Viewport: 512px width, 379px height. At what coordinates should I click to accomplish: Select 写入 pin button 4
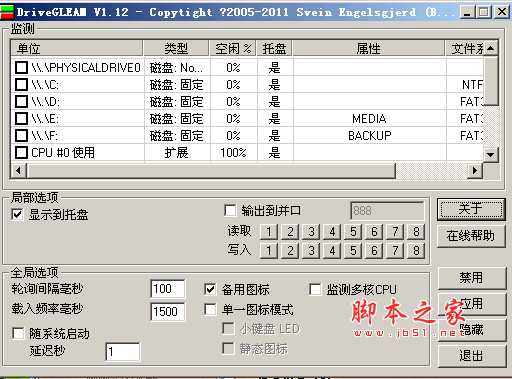[x=332, y=250]
